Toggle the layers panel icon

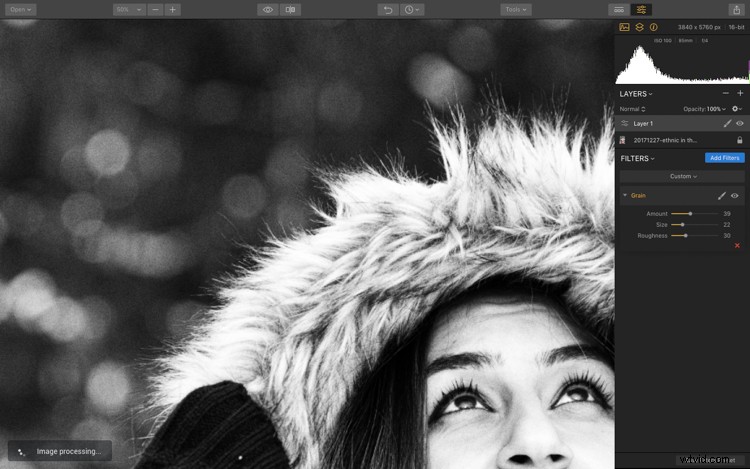[x=640, y=27]
